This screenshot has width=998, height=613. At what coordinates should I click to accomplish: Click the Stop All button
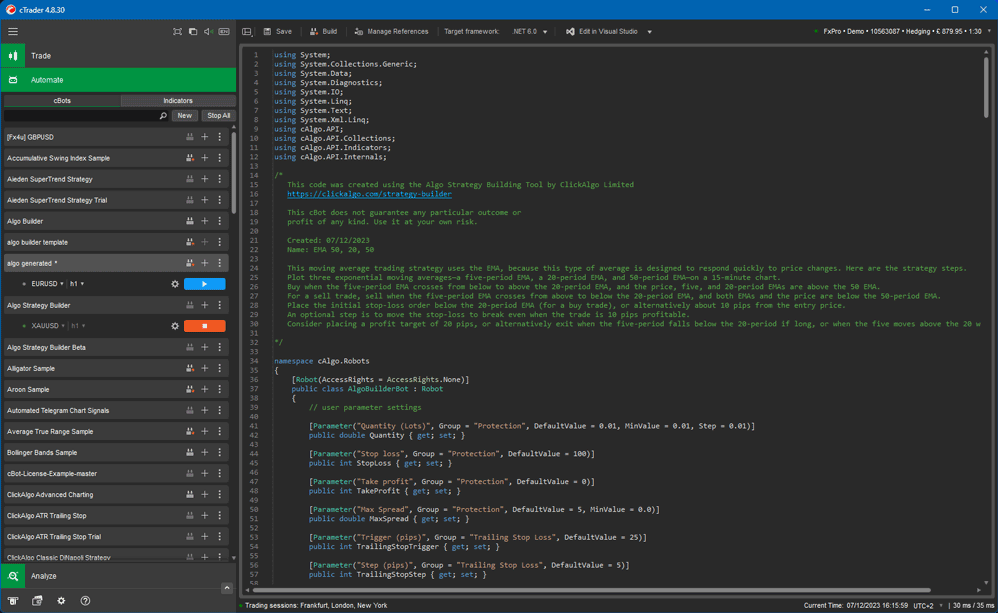pyautogui.click(x=218, y=116)
